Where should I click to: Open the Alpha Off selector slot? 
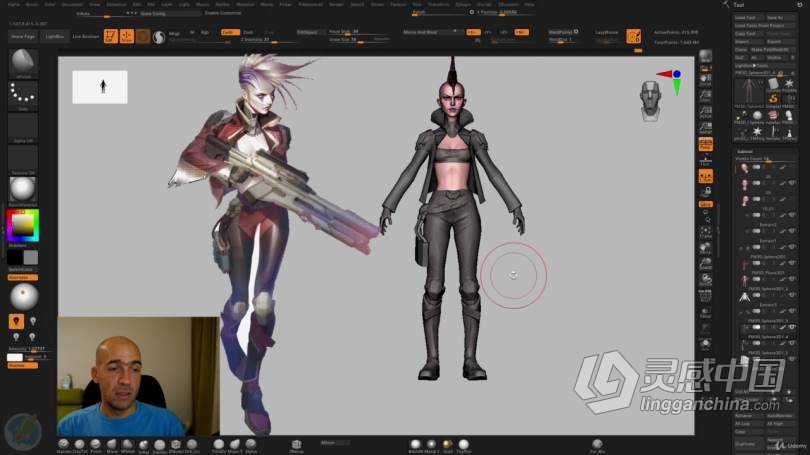click(x=23, y=128)
